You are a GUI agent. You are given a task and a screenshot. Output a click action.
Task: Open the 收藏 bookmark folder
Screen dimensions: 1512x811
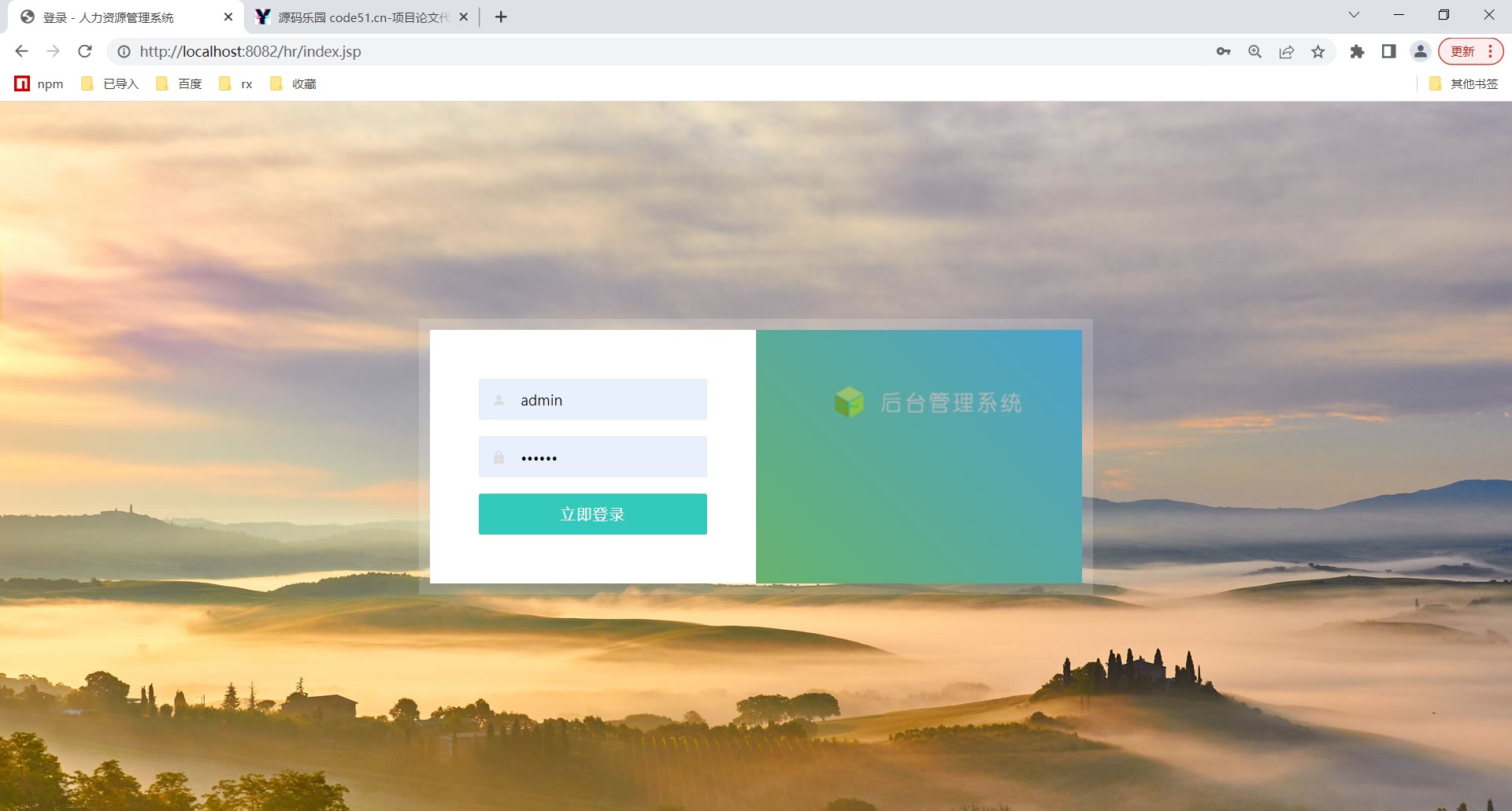[x=293, y=83]
